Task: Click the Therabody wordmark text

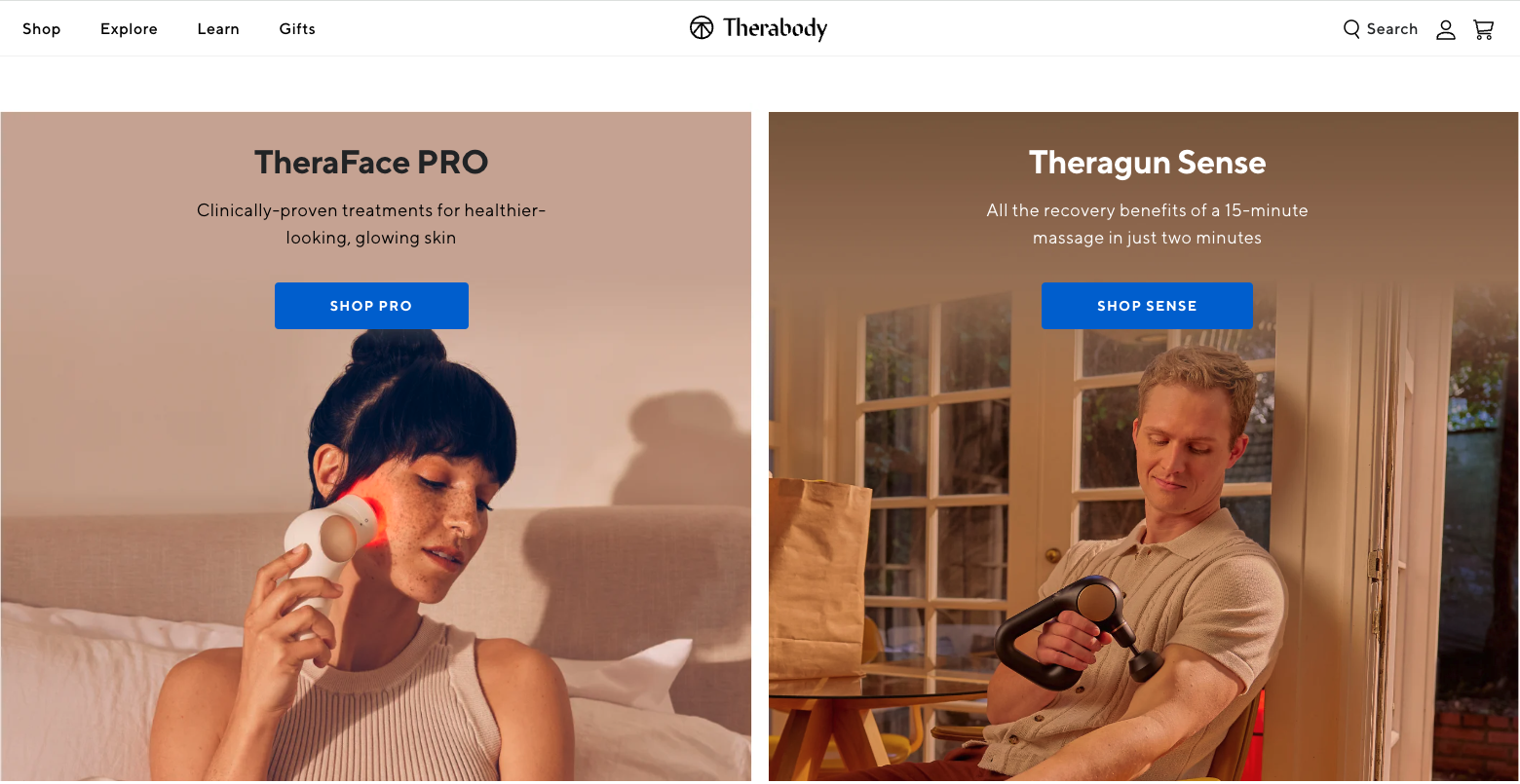Action: [x=775, y=28]
